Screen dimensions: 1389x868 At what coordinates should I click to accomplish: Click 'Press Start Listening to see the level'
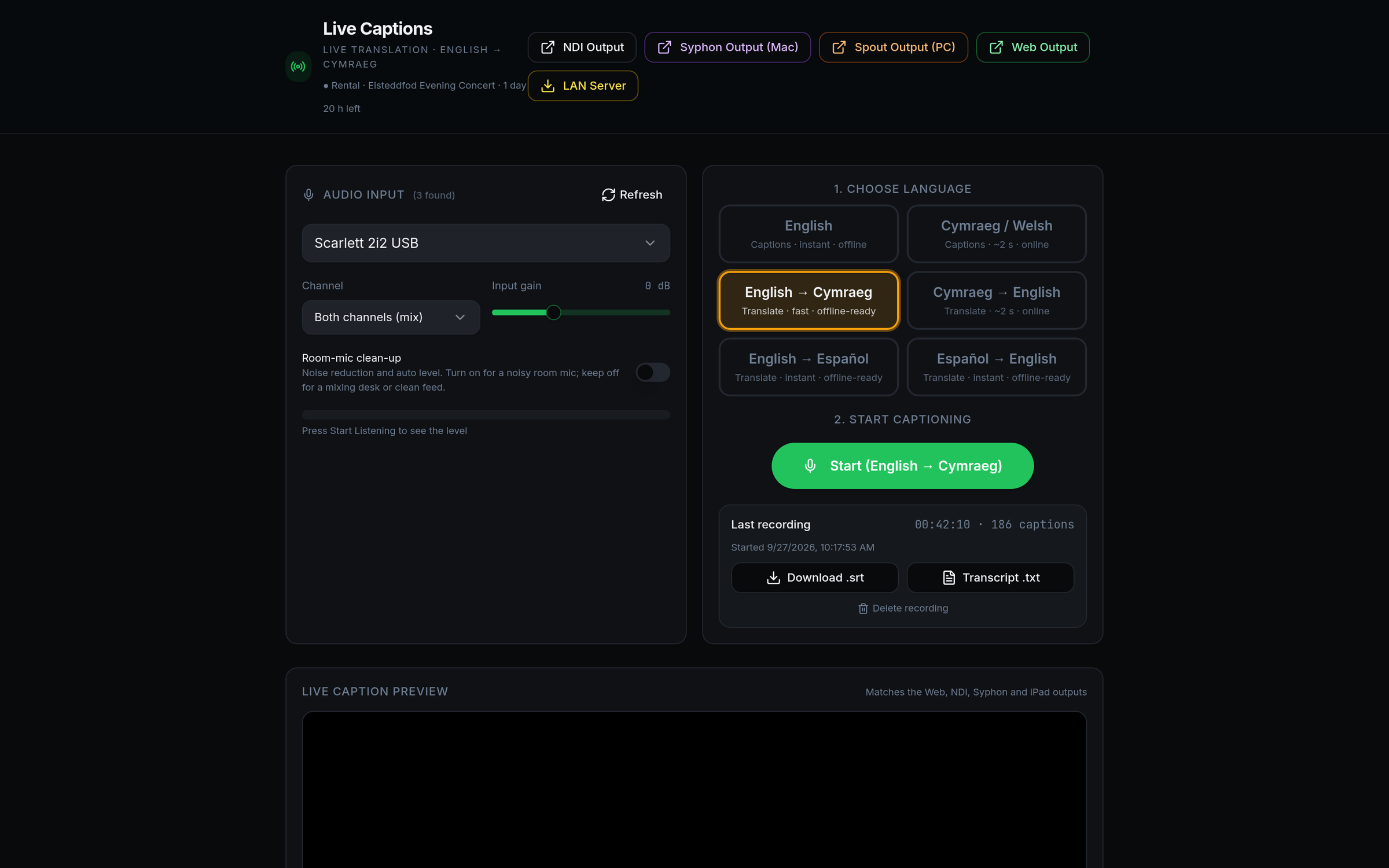tap(384, 431)
